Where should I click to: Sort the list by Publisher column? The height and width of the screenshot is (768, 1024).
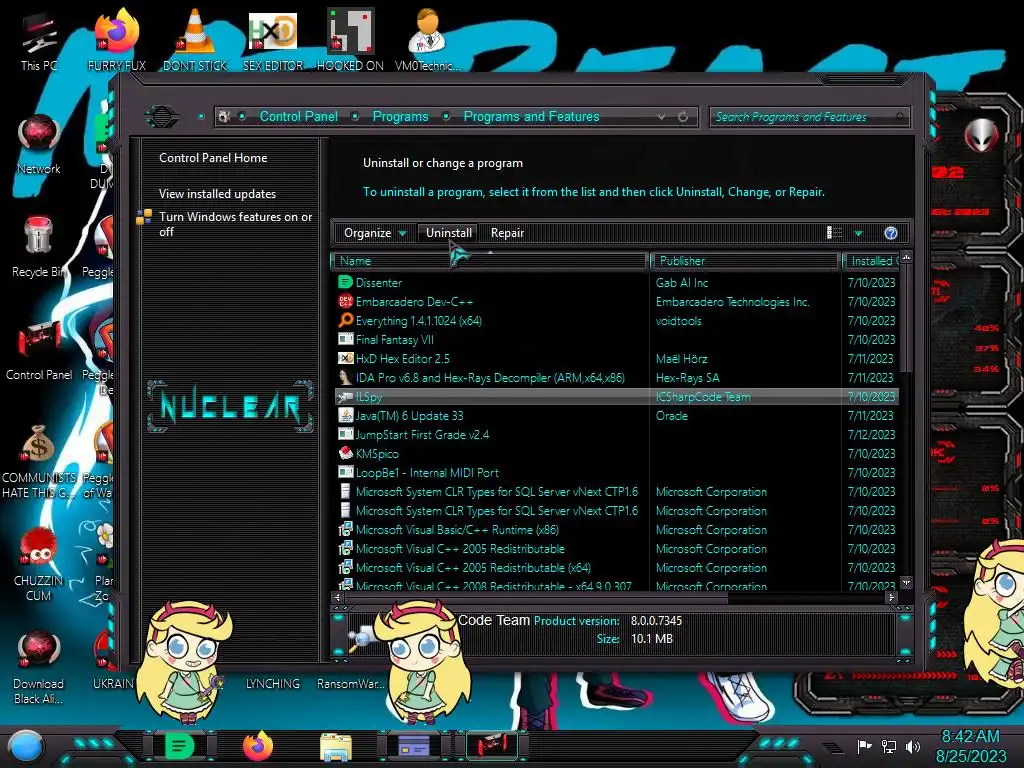pos(745,261)
